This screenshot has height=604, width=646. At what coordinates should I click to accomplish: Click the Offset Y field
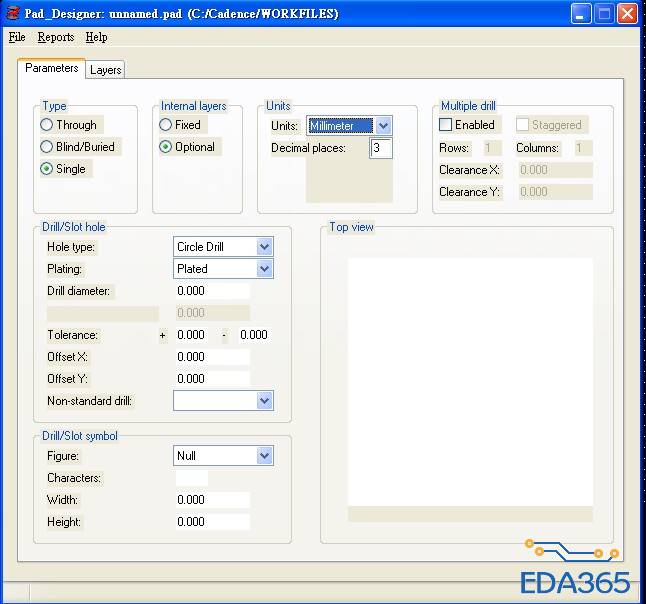click(x=212, y=379)
